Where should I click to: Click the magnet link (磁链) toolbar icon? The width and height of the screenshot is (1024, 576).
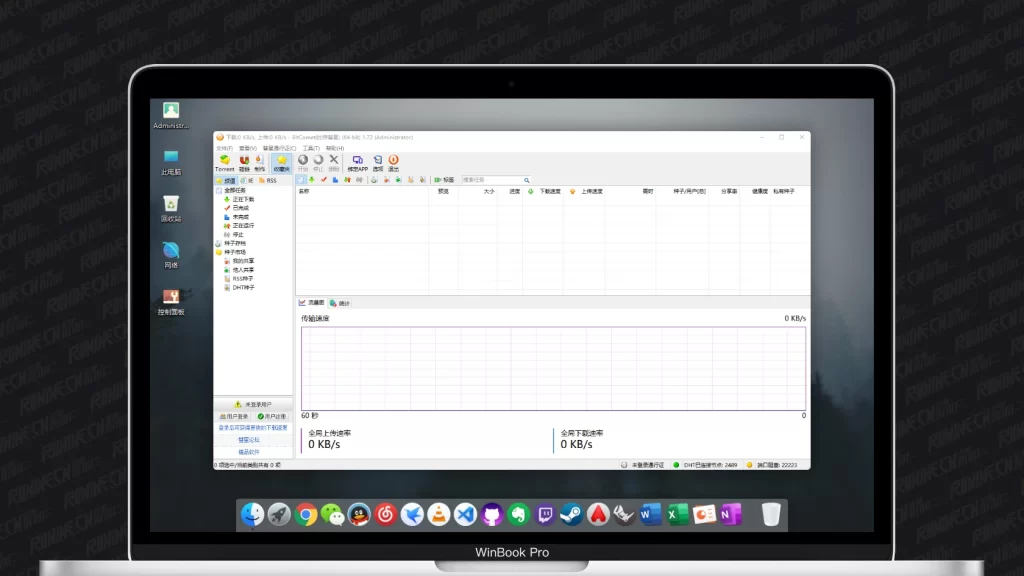point(244,162)
